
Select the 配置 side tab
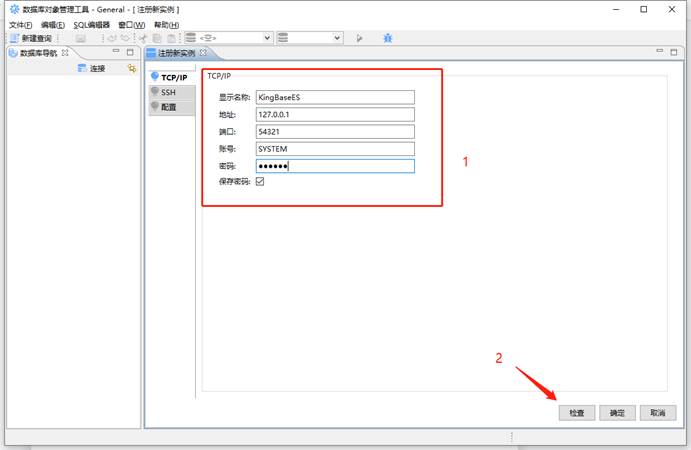(x=172, y=107)
